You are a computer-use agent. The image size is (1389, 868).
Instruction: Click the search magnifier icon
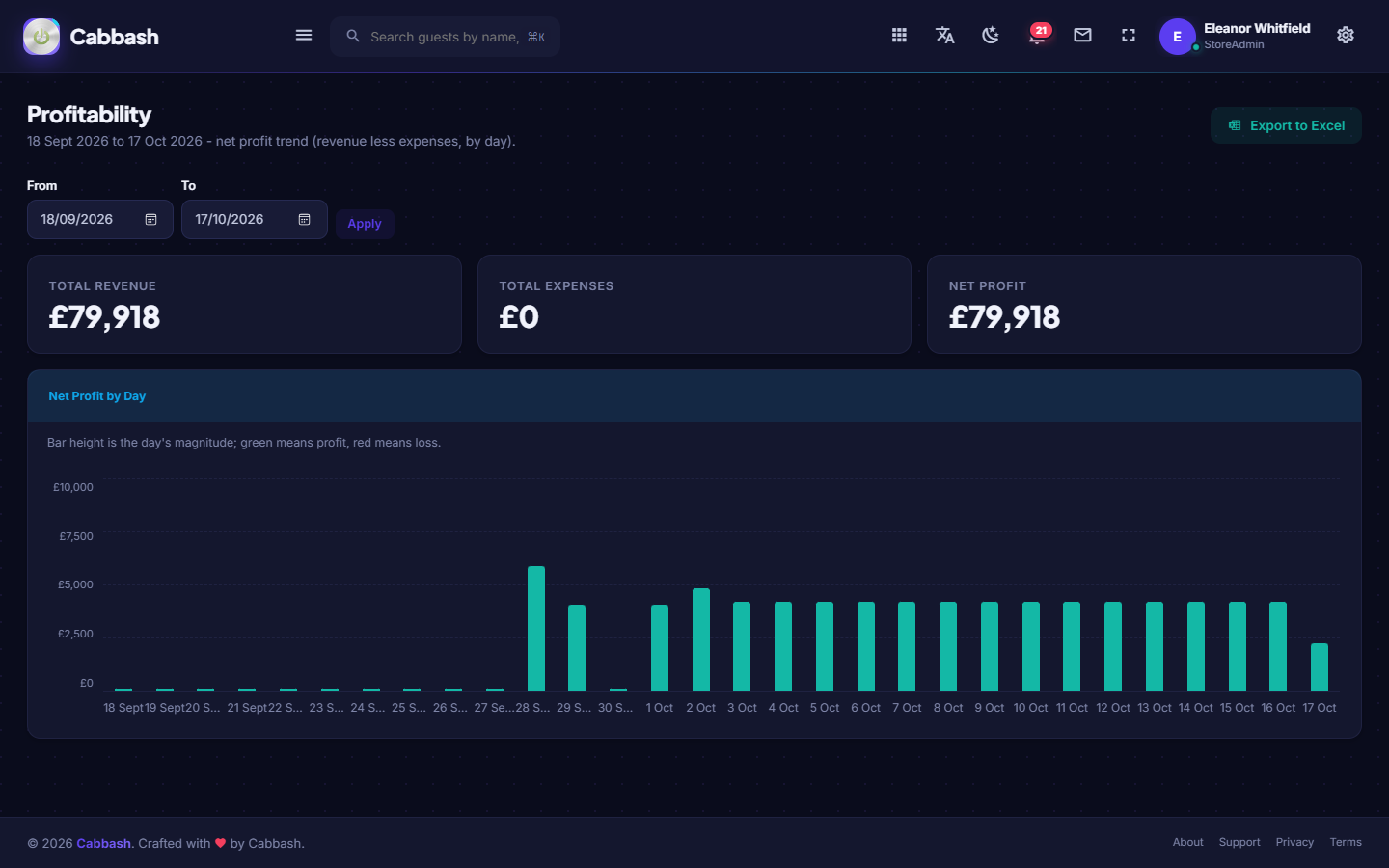point(353,37)
